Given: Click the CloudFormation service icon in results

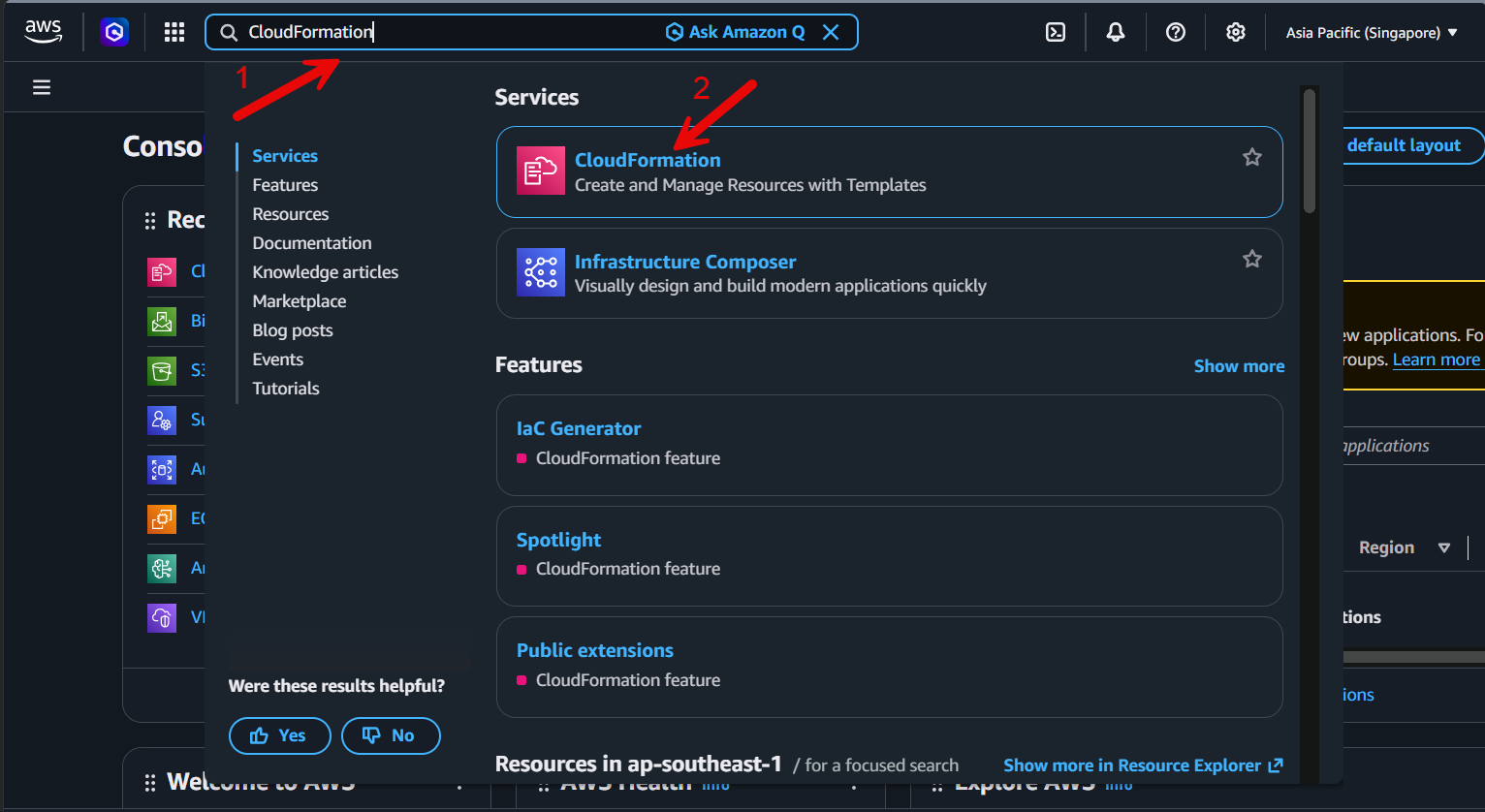Looking at the screenshot, I should coord(541,171).
